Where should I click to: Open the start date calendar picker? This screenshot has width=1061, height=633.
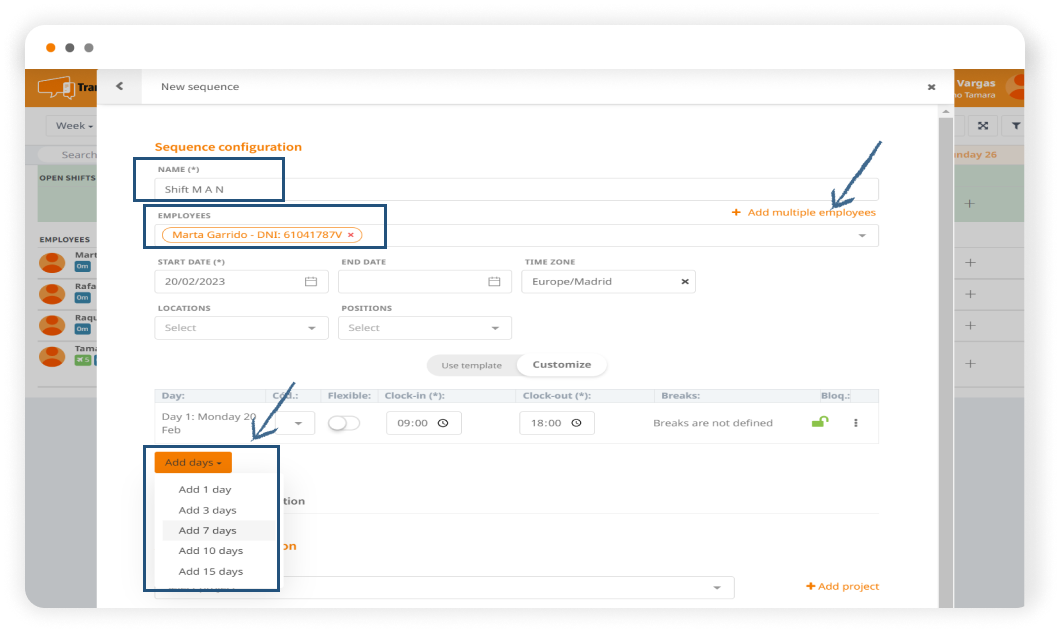(310, 282)
